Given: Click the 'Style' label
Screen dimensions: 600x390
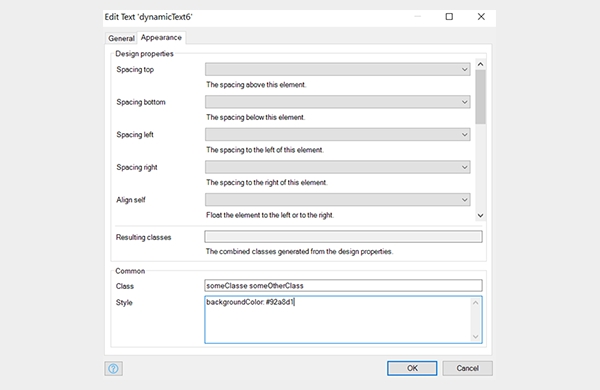Looking at the screenshot, I should [124, 302].
